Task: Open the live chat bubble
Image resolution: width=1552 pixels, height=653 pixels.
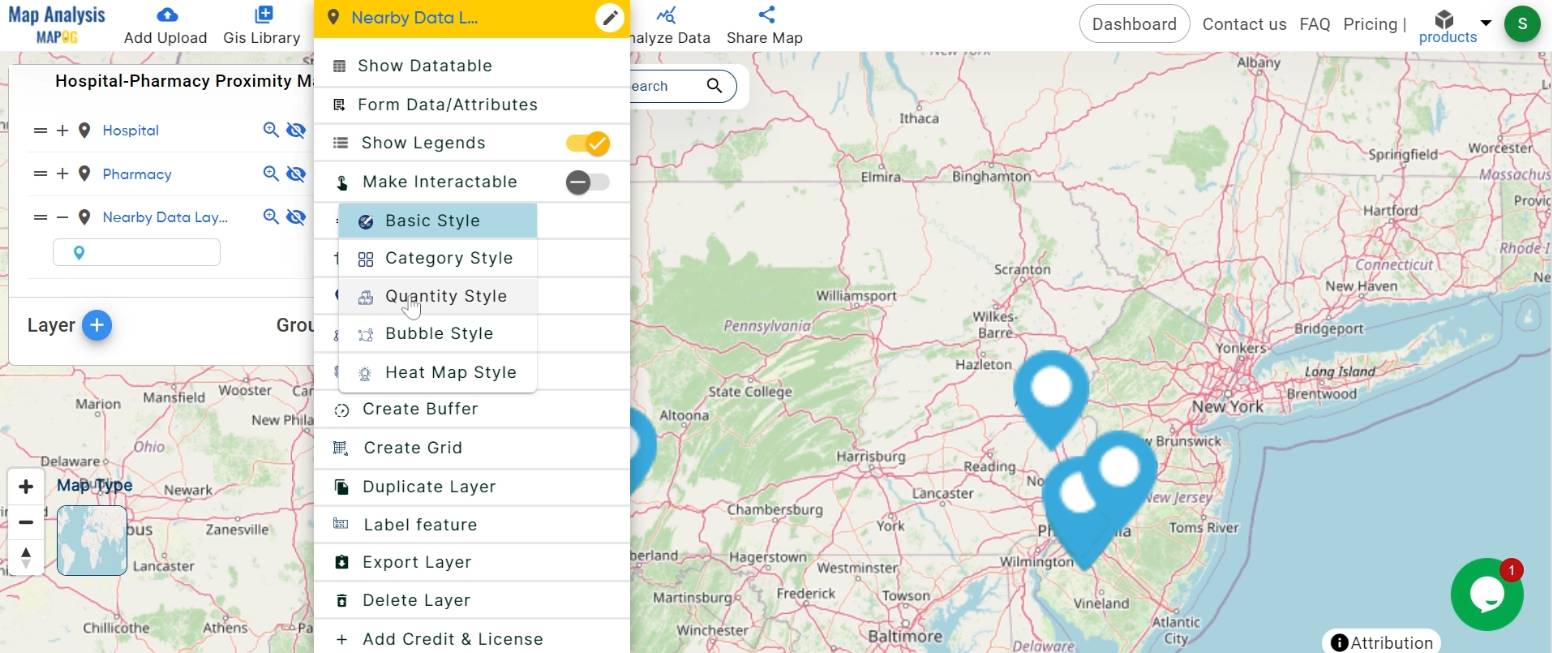Action: 1487,594
